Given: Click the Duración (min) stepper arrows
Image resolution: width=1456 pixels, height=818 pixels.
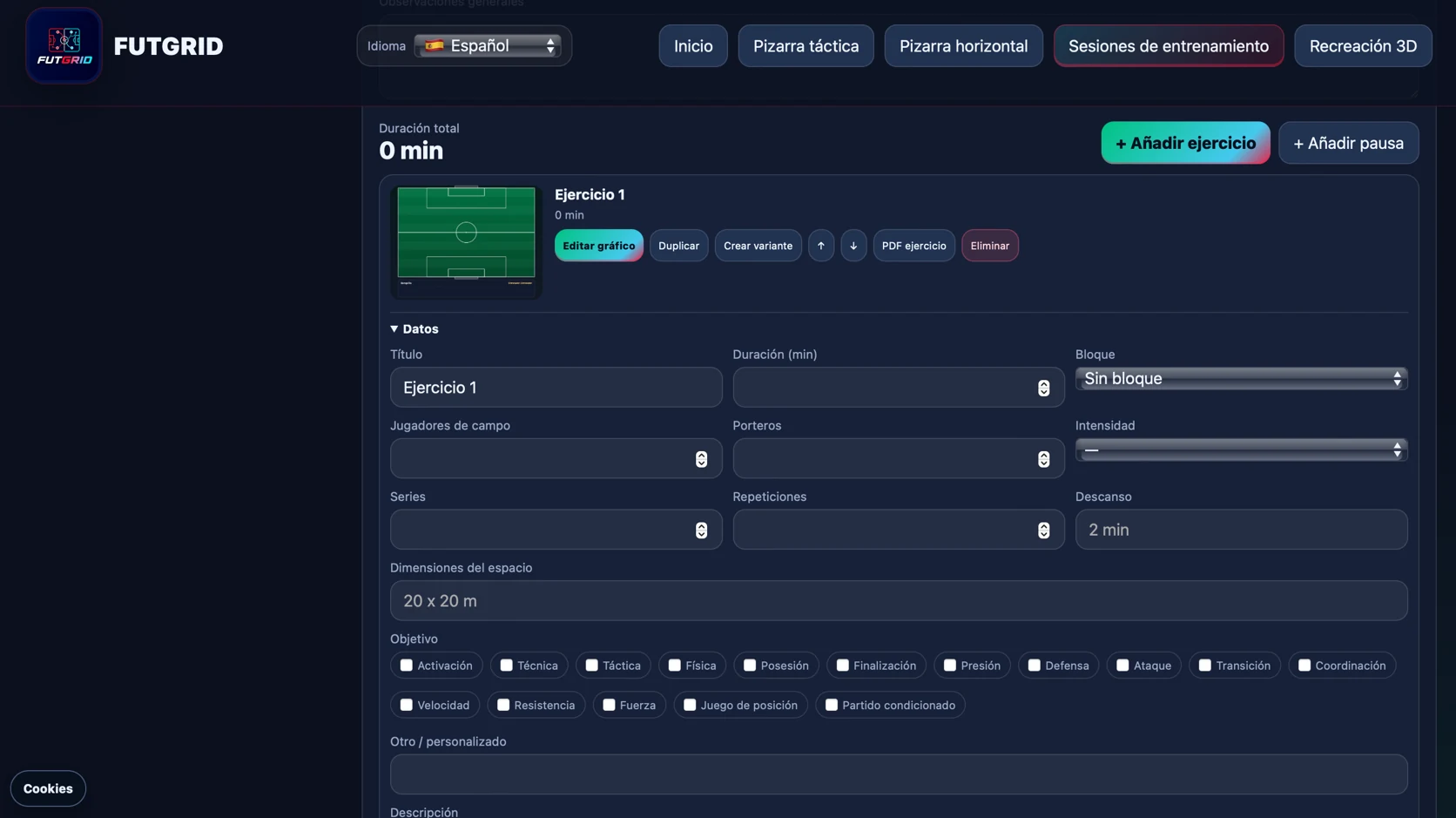Looking at the screenshot, I should (x=1043, y=388).
